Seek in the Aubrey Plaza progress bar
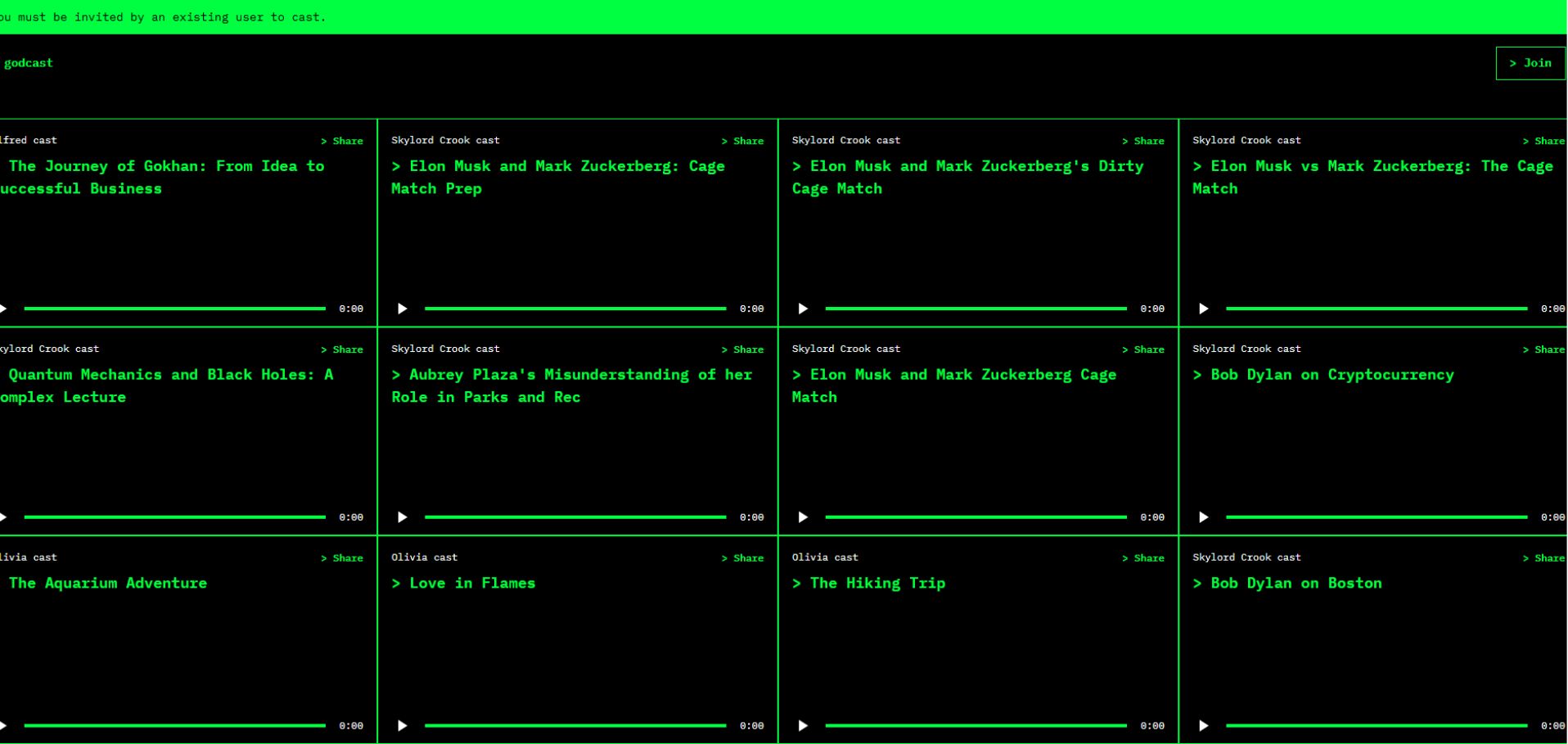 [x=575, y=517]
